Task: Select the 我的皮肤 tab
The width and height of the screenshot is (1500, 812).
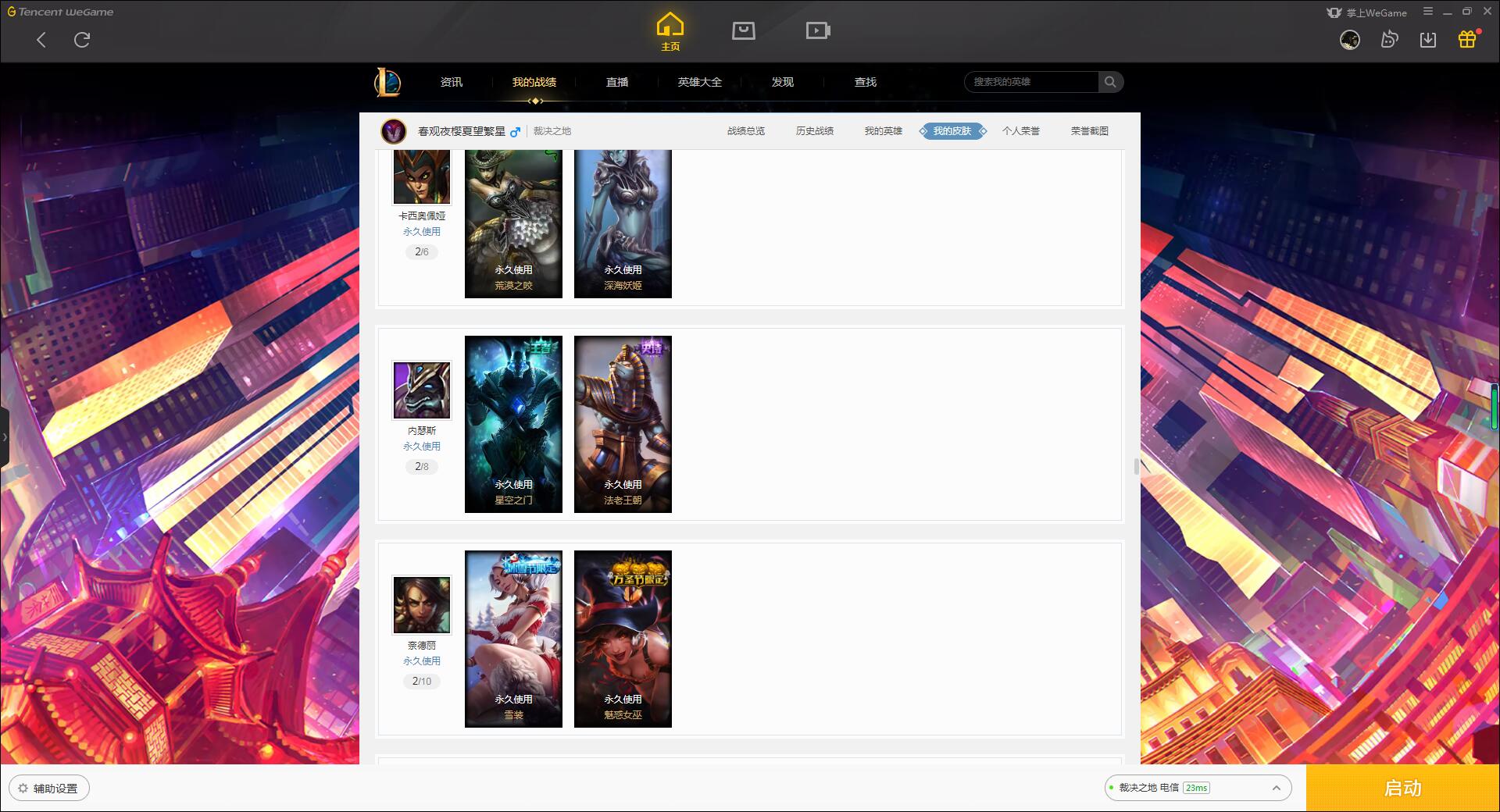Action: coord(952,131)
